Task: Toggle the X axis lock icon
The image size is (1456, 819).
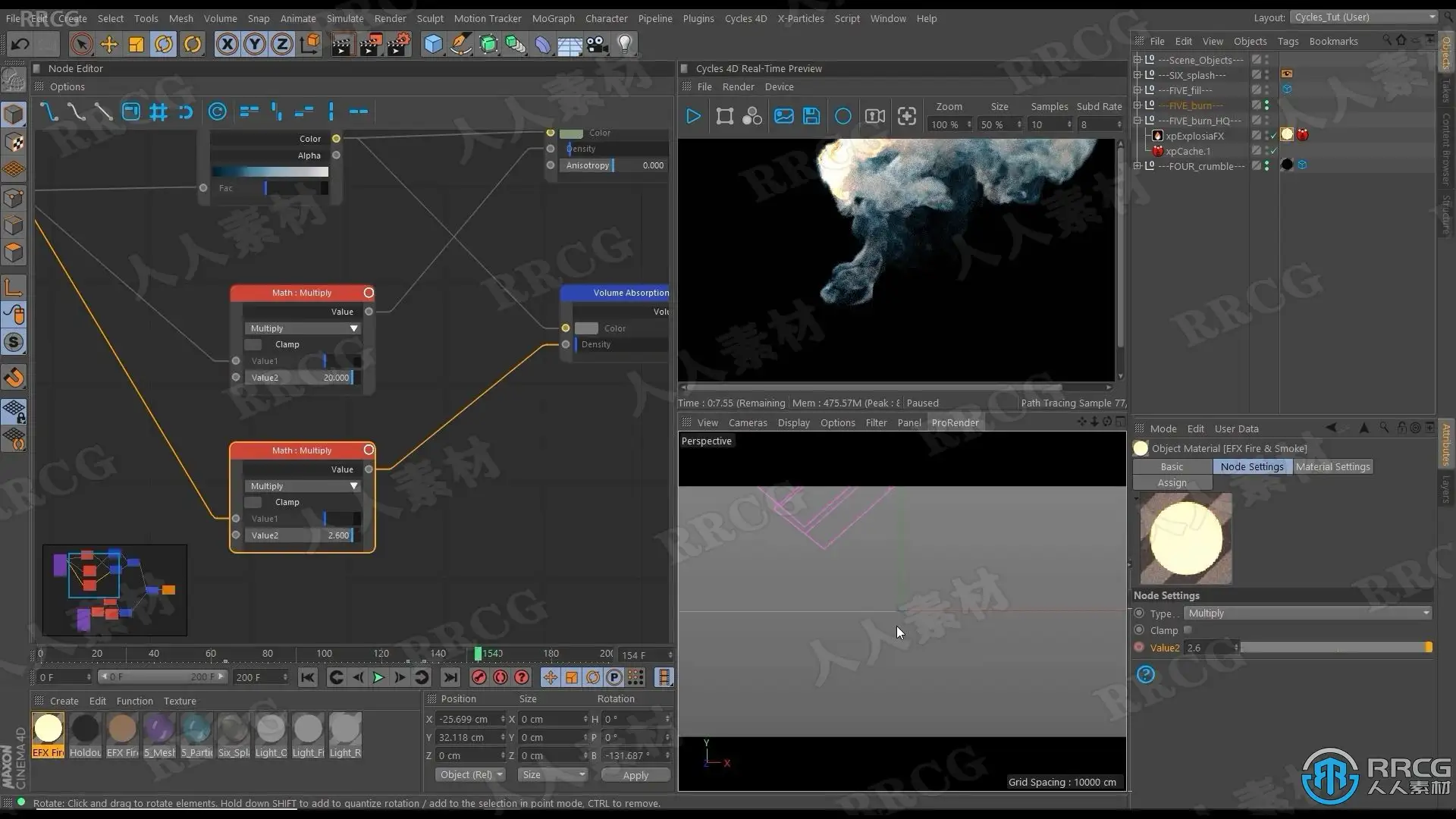Action: click(227, 44)
